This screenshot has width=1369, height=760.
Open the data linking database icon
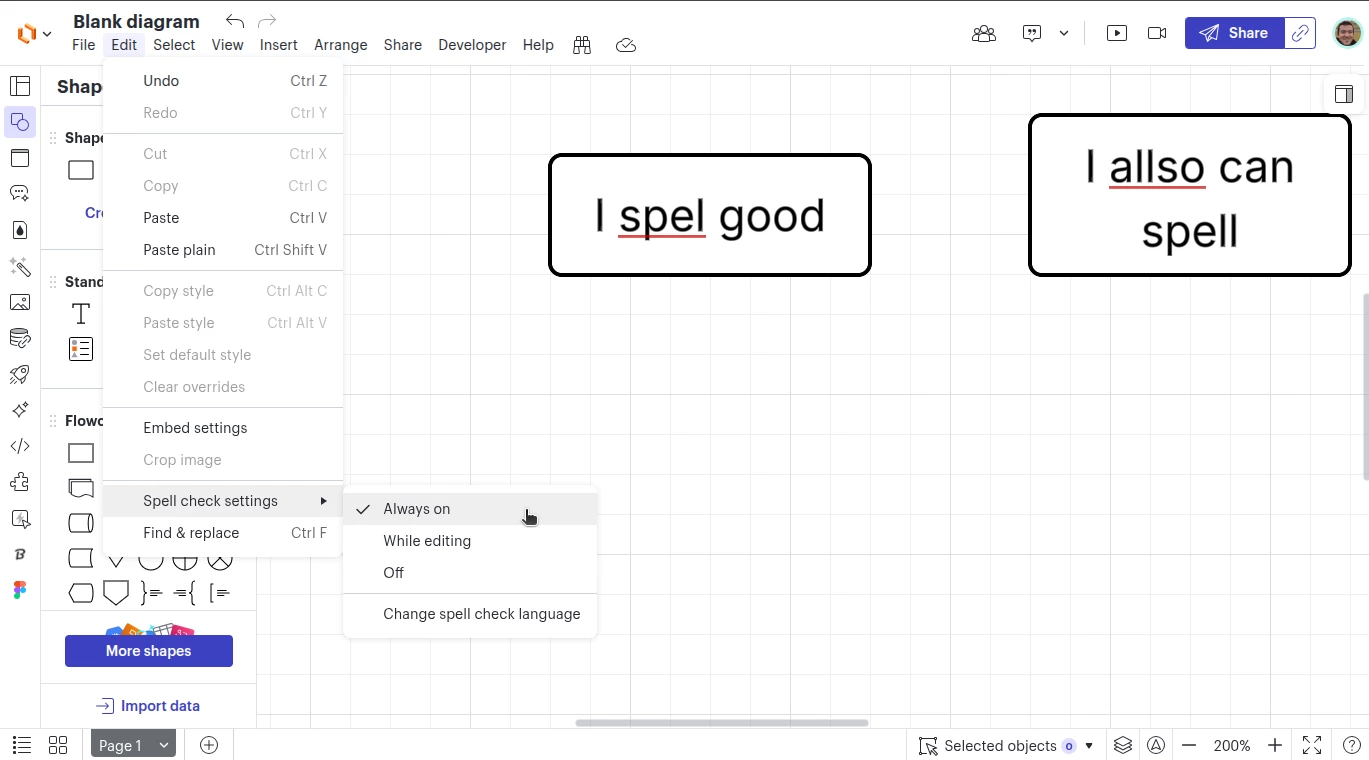20,338
